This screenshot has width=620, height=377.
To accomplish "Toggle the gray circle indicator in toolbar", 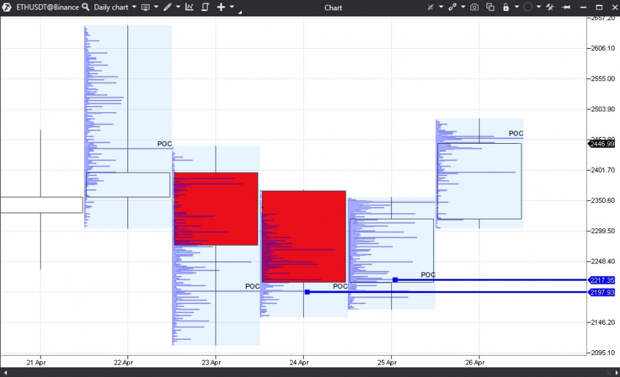I will pos(527,7).
